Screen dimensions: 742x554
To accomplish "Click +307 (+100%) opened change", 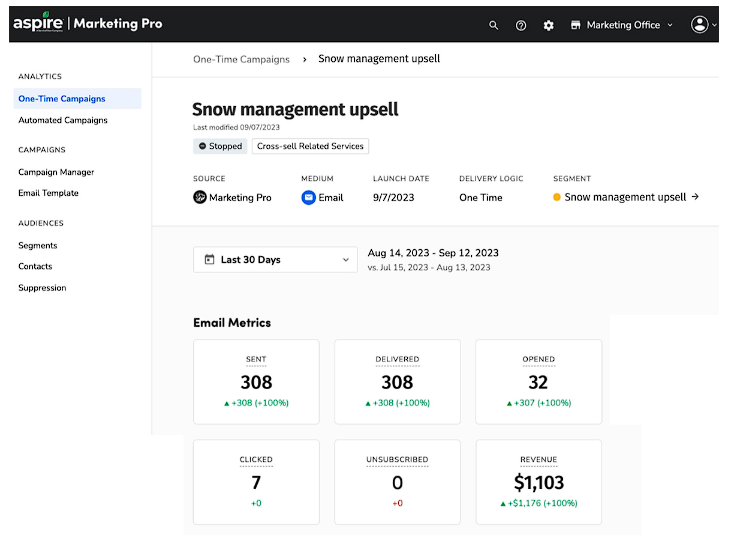I will pyautogui.click(x=539, y=403).
